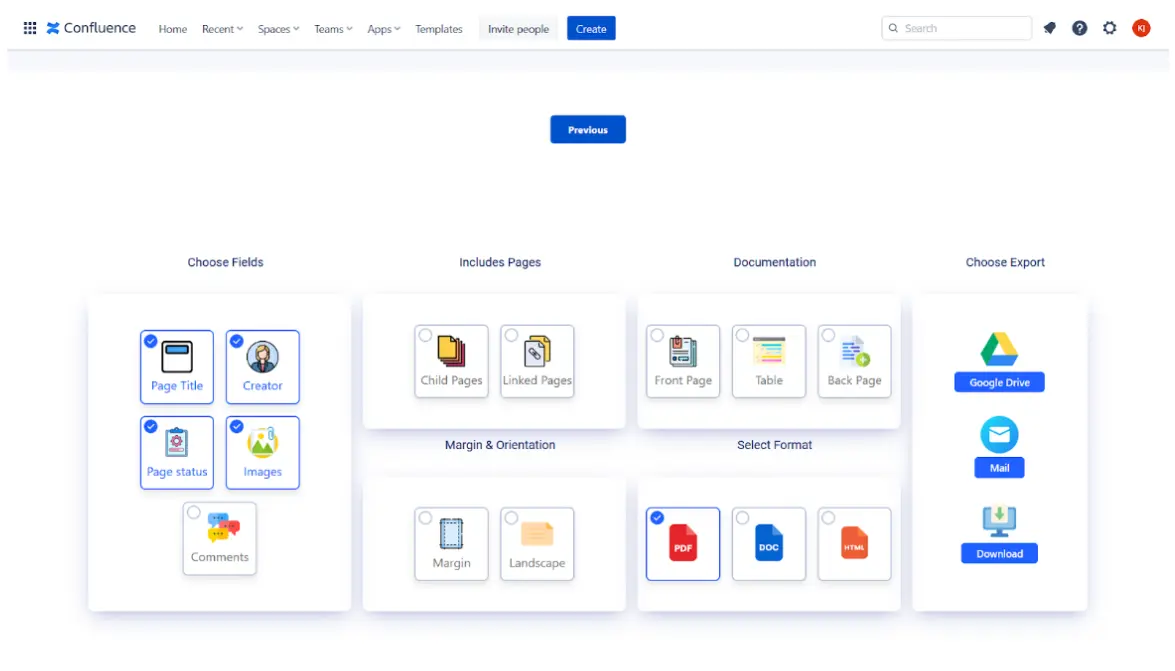This screenshot has width=1175, height=671.
Task: Open Templates in the navigation bar
Action: click(439, 29)
